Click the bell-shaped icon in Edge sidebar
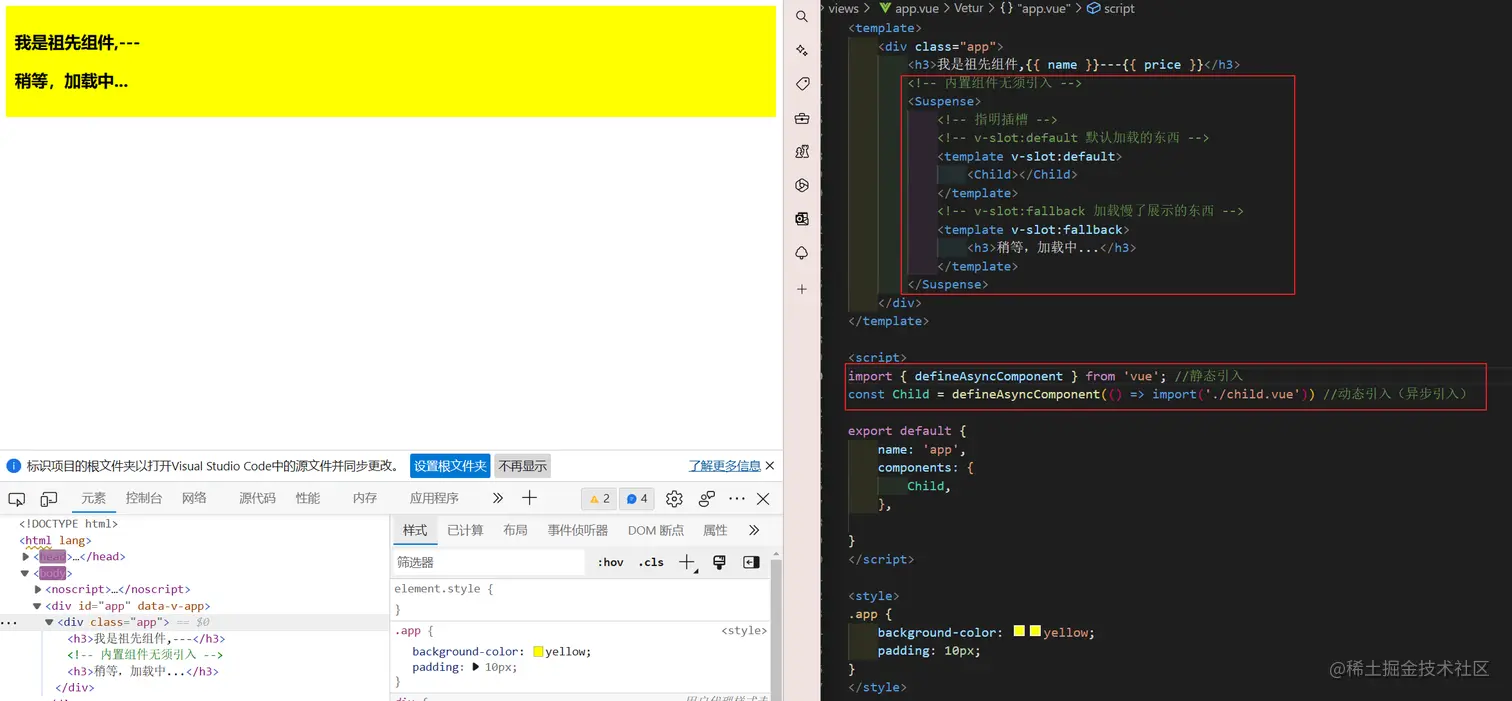This screenshot has width=1512, height=701. [x=802, y=253]
